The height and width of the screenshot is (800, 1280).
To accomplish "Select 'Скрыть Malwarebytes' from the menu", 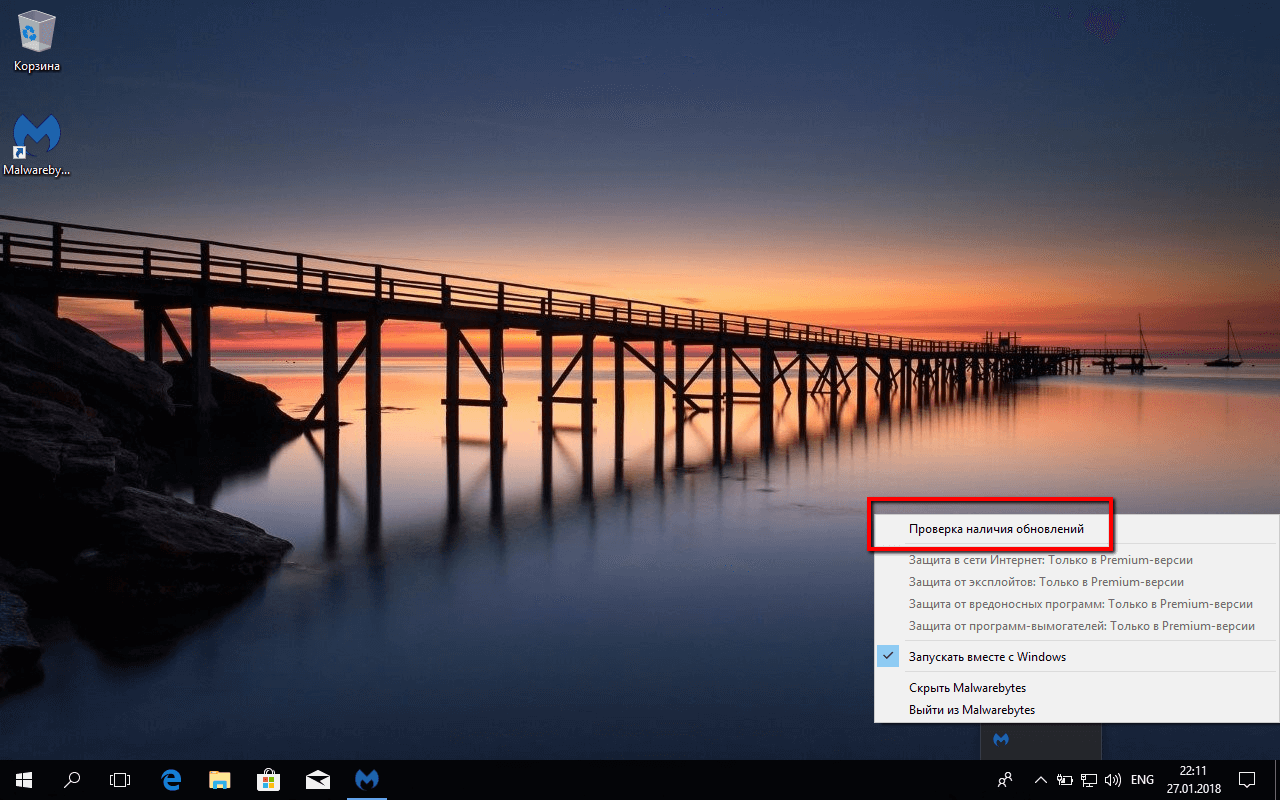I will (x=1077, y=688).
